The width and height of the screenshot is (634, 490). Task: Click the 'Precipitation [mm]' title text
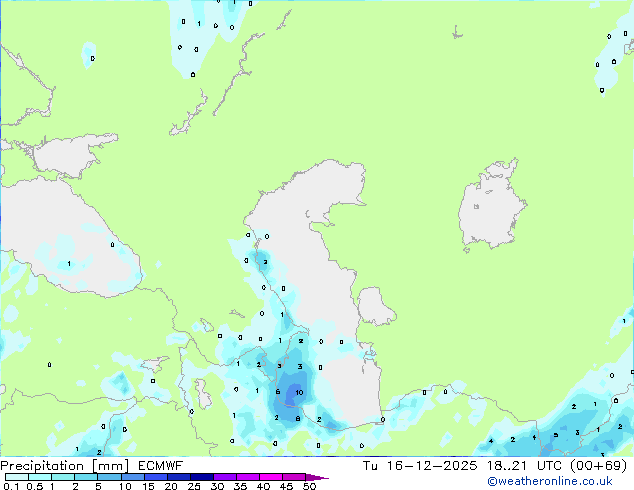click(65, 466)
